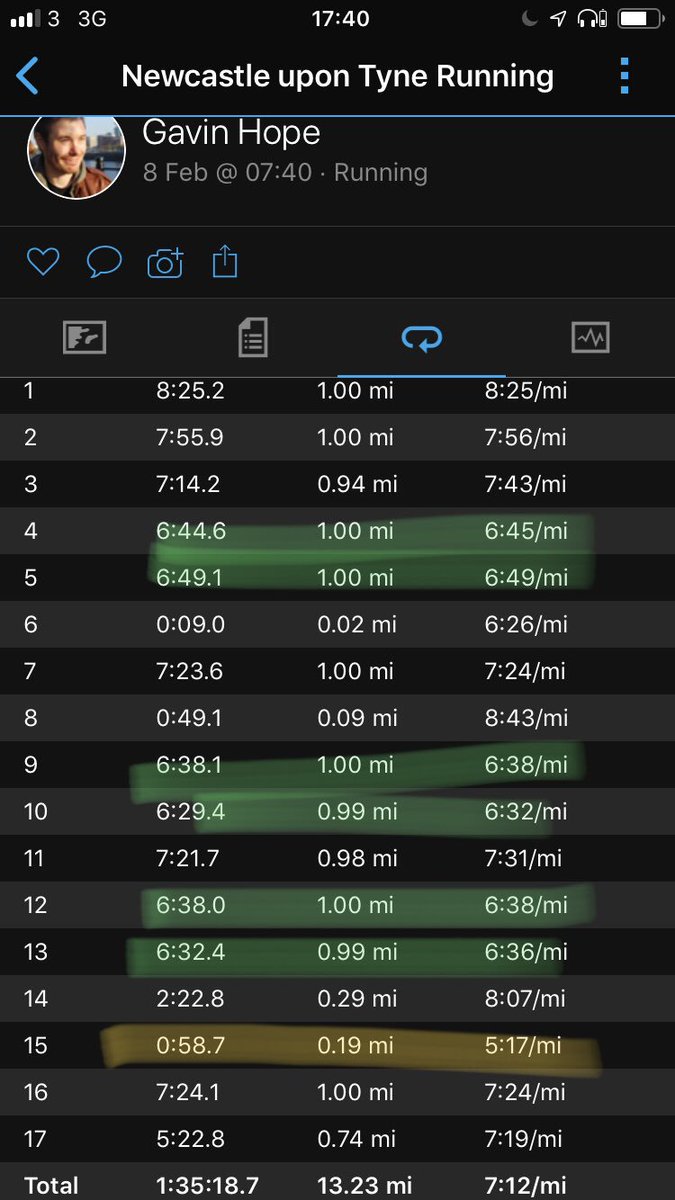Switch to the stats details tab
Viewport: 675px width, 1200px height.
click(253, 338)
